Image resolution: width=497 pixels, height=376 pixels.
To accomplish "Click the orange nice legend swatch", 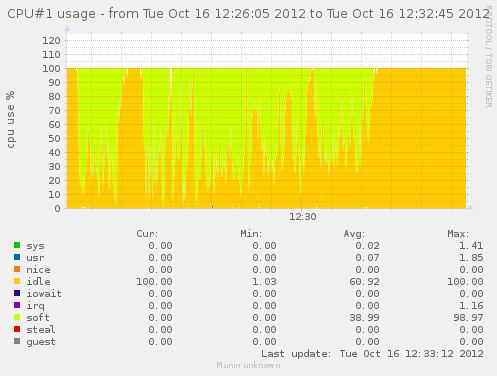I will [x=17, y=269].
